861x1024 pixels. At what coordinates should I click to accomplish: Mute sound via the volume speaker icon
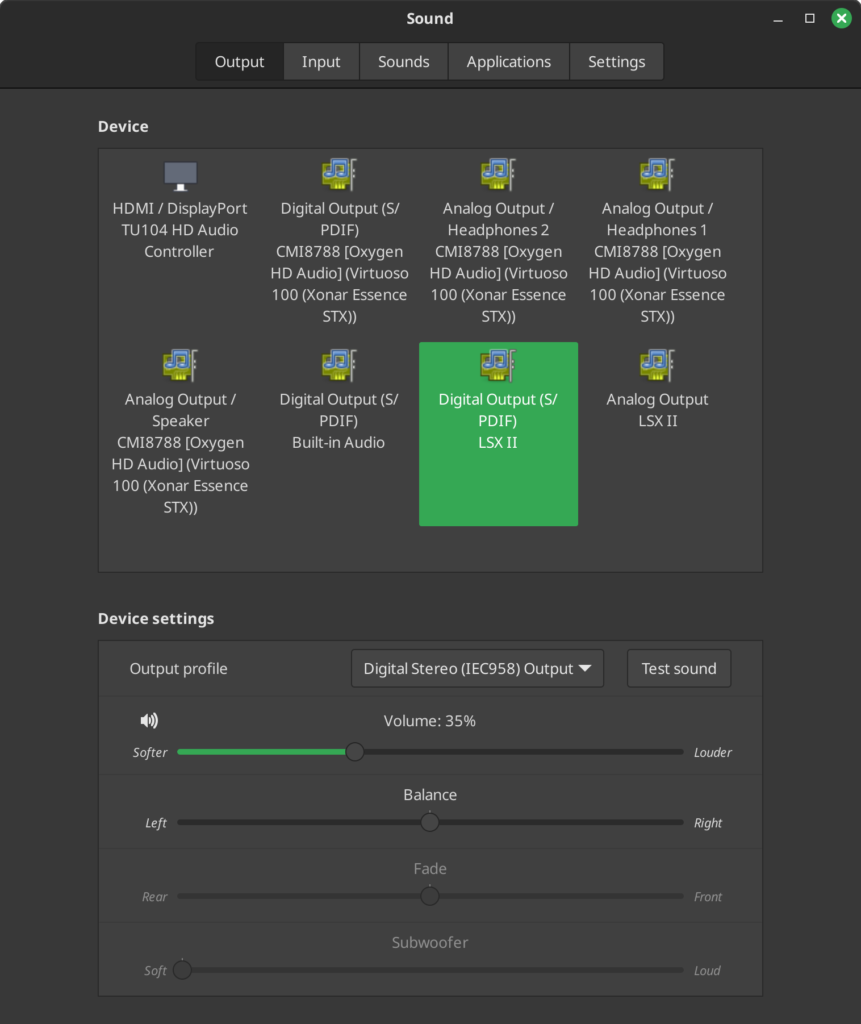149,720
